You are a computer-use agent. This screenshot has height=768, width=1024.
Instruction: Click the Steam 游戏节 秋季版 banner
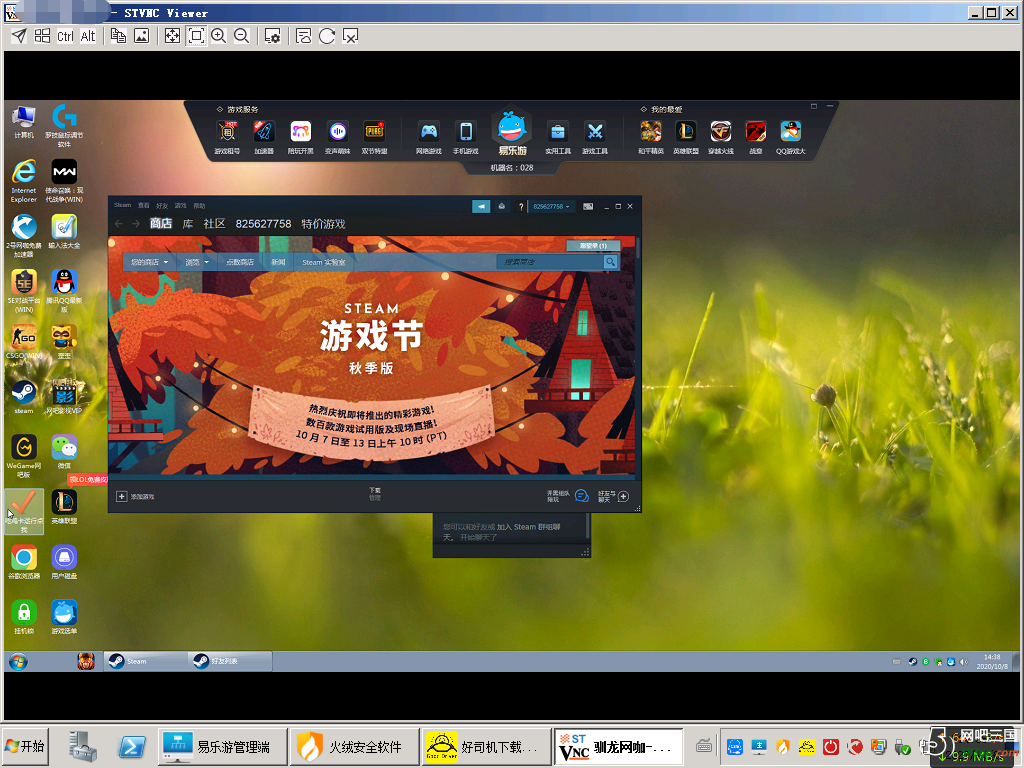point(371,355)
